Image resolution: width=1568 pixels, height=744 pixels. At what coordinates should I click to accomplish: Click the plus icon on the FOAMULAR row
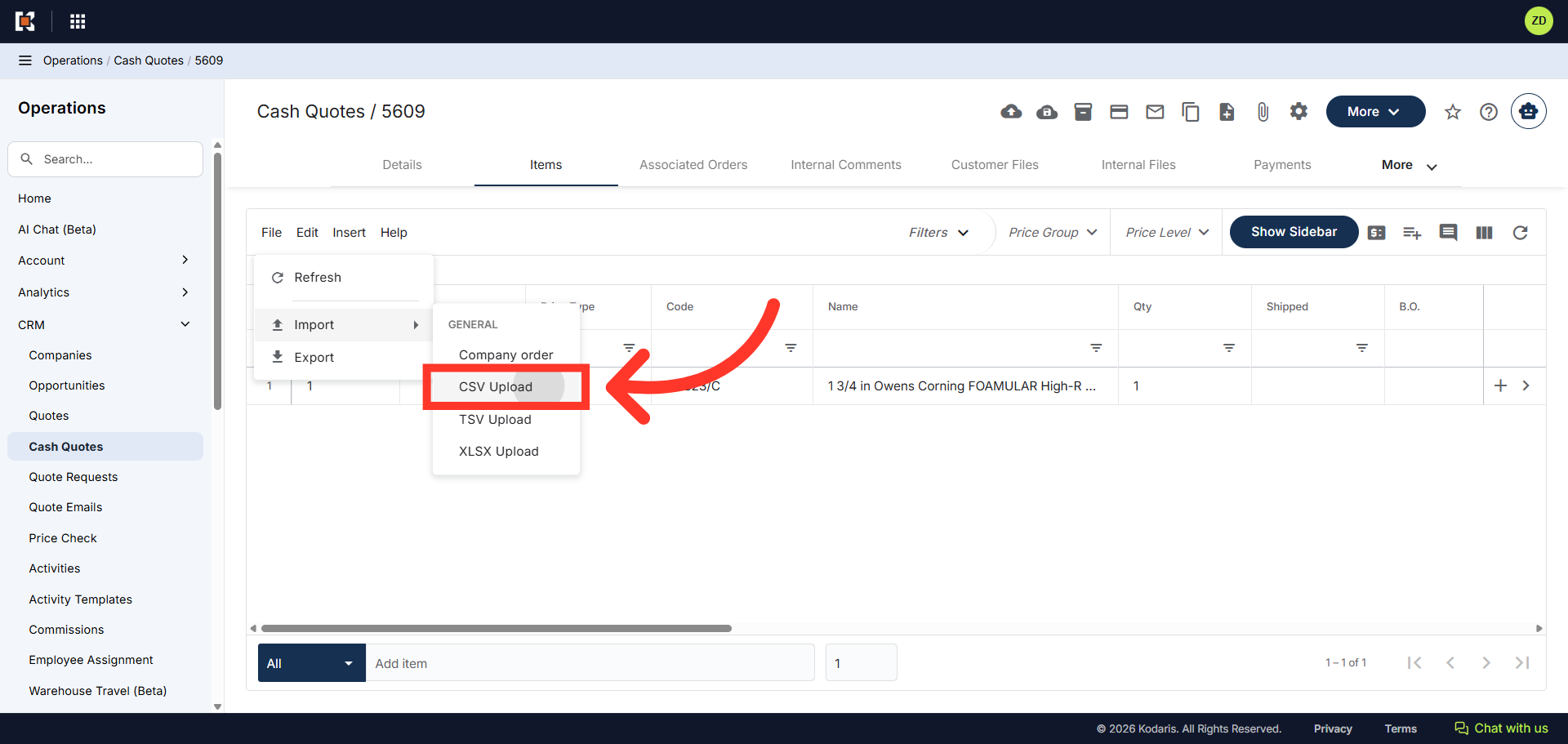click(x=1500, y=385)
